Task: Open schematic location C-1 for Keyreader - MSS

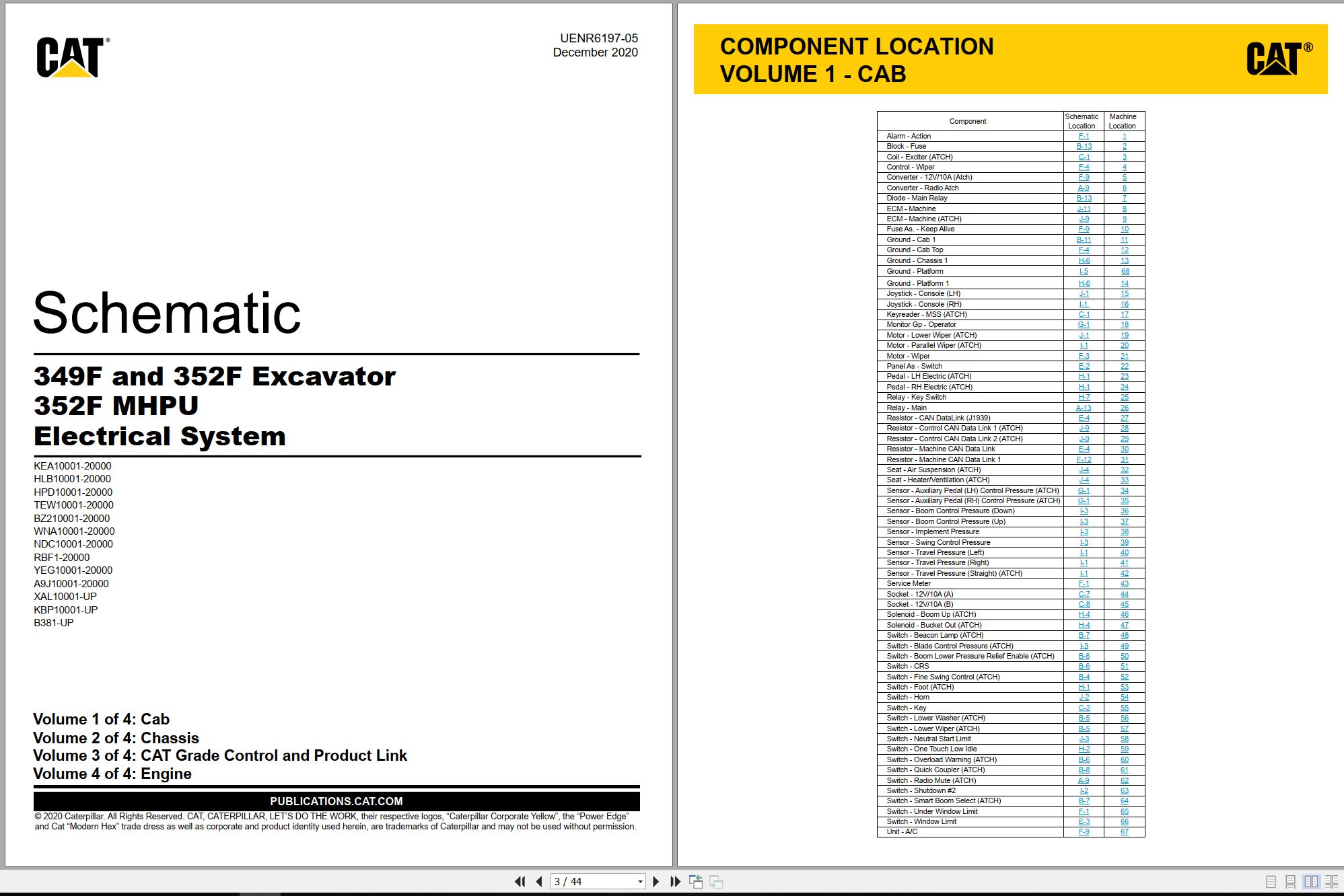Action: [1084, 314]
